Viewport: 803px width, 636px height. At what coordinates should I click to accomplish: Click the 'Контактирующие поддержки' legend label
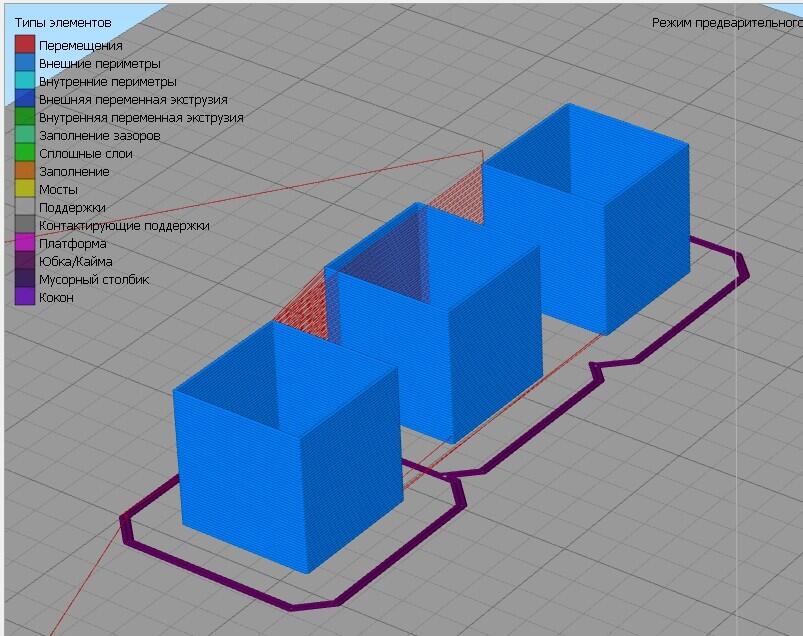pyautogui.click(x=124, y=225)
